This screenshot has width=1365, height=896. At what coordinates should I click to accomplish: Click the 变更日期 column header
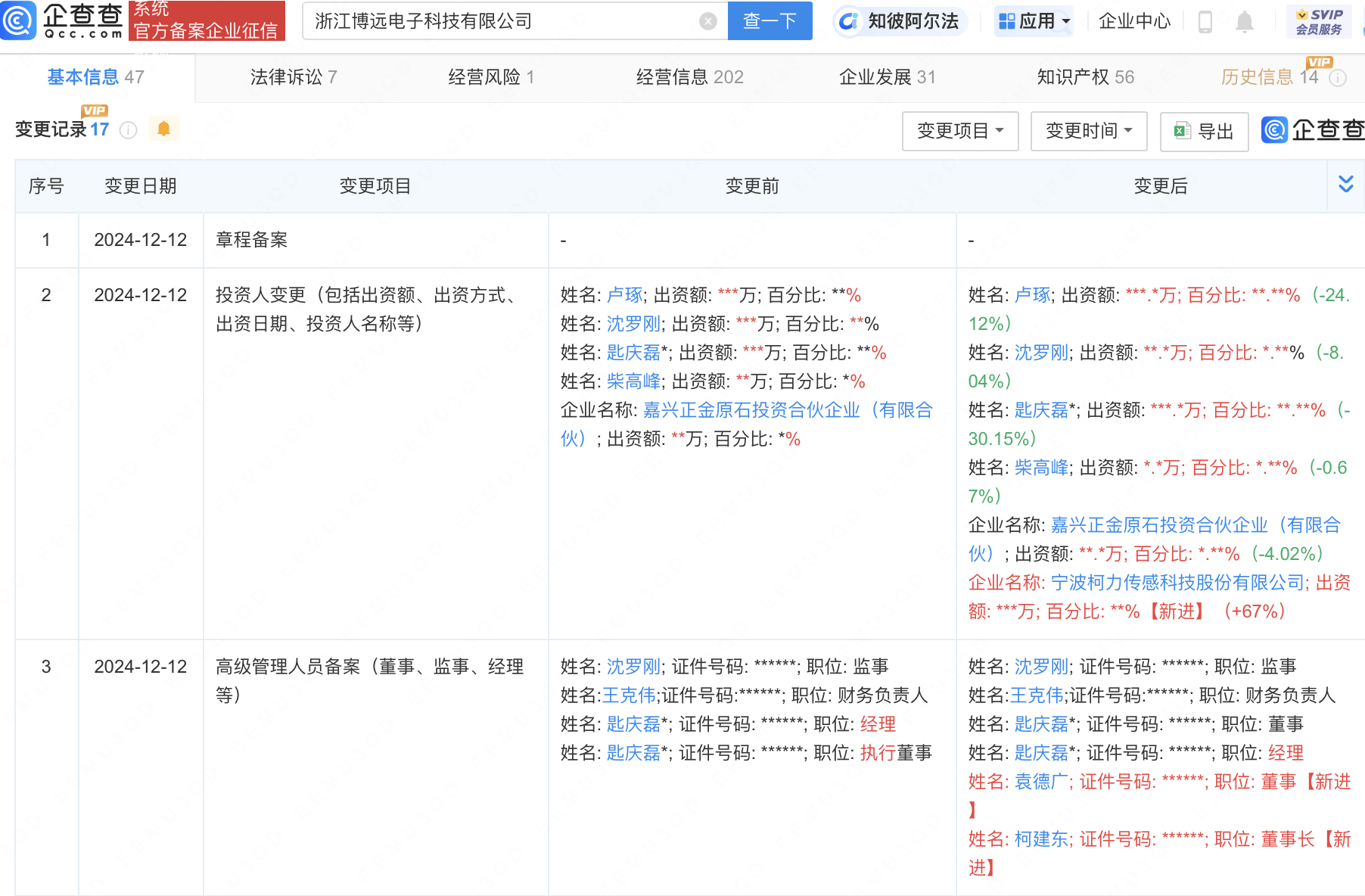(141, 186)
